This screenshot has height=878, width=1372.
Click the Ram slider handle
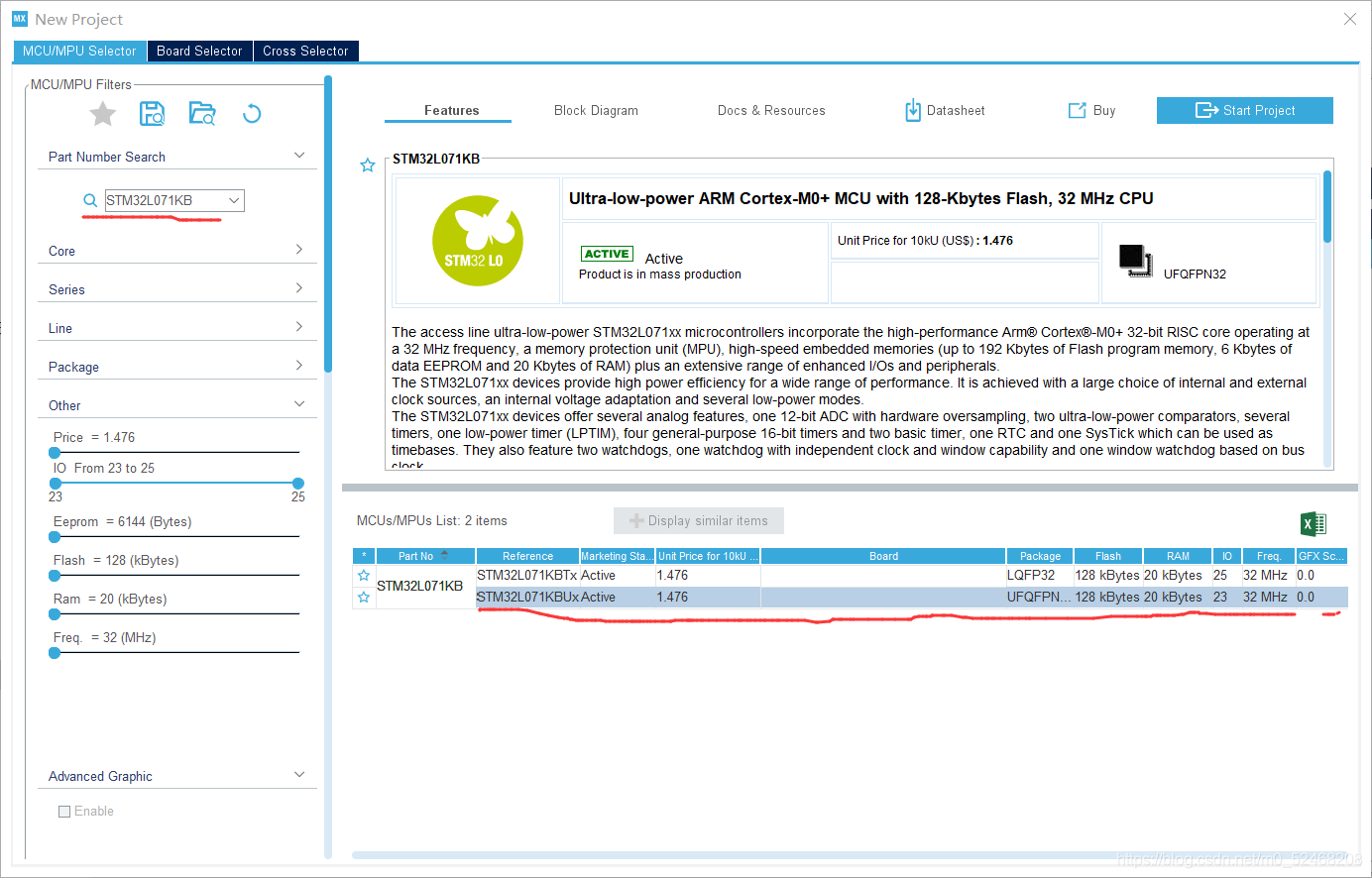tap(55, 614)
